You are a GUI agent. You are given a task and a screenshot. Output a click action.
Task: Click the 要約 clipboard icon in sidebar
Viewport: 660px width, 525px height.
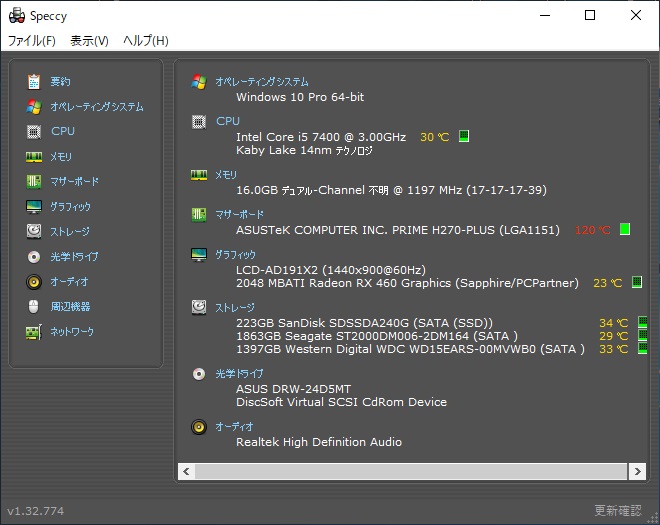[34, 82]
